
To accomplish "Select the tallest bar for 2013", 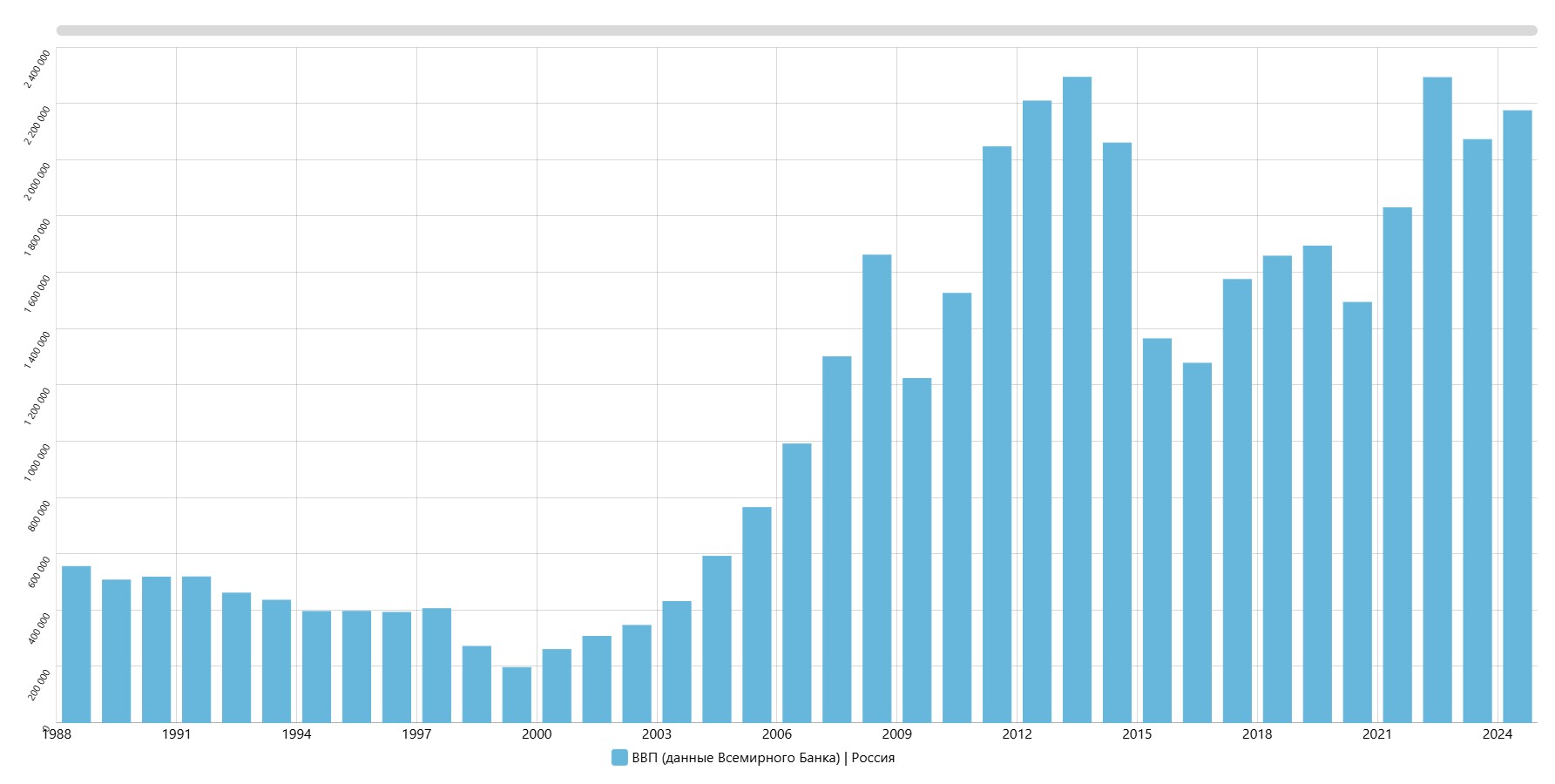I will coord(1077,401).
